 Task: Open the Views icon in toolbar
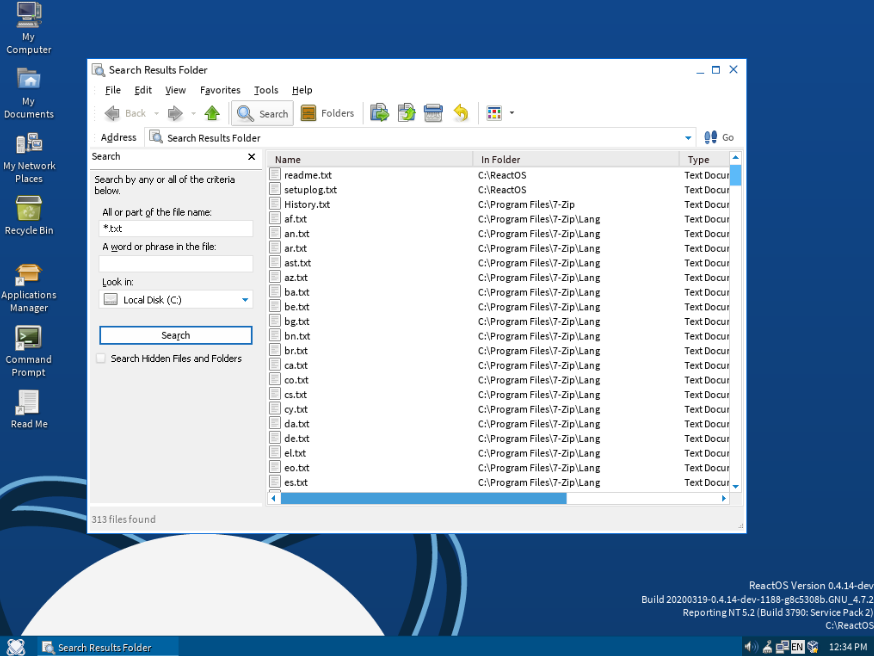coord(494,113)
